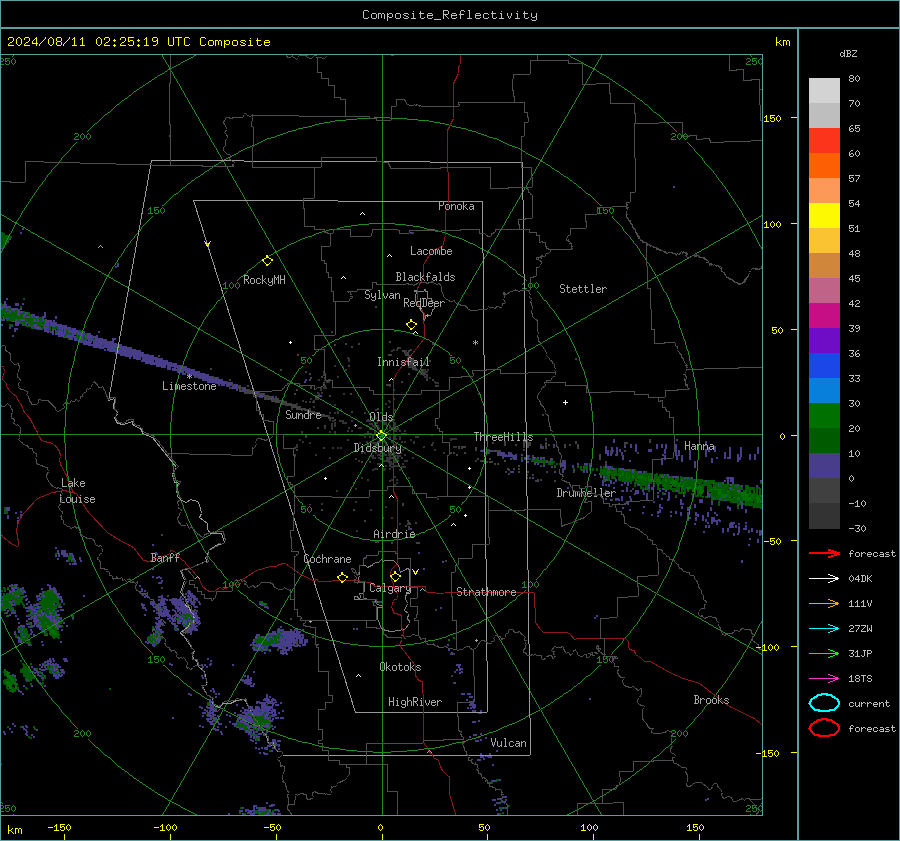Click the Sundre town label

[304, 414]
